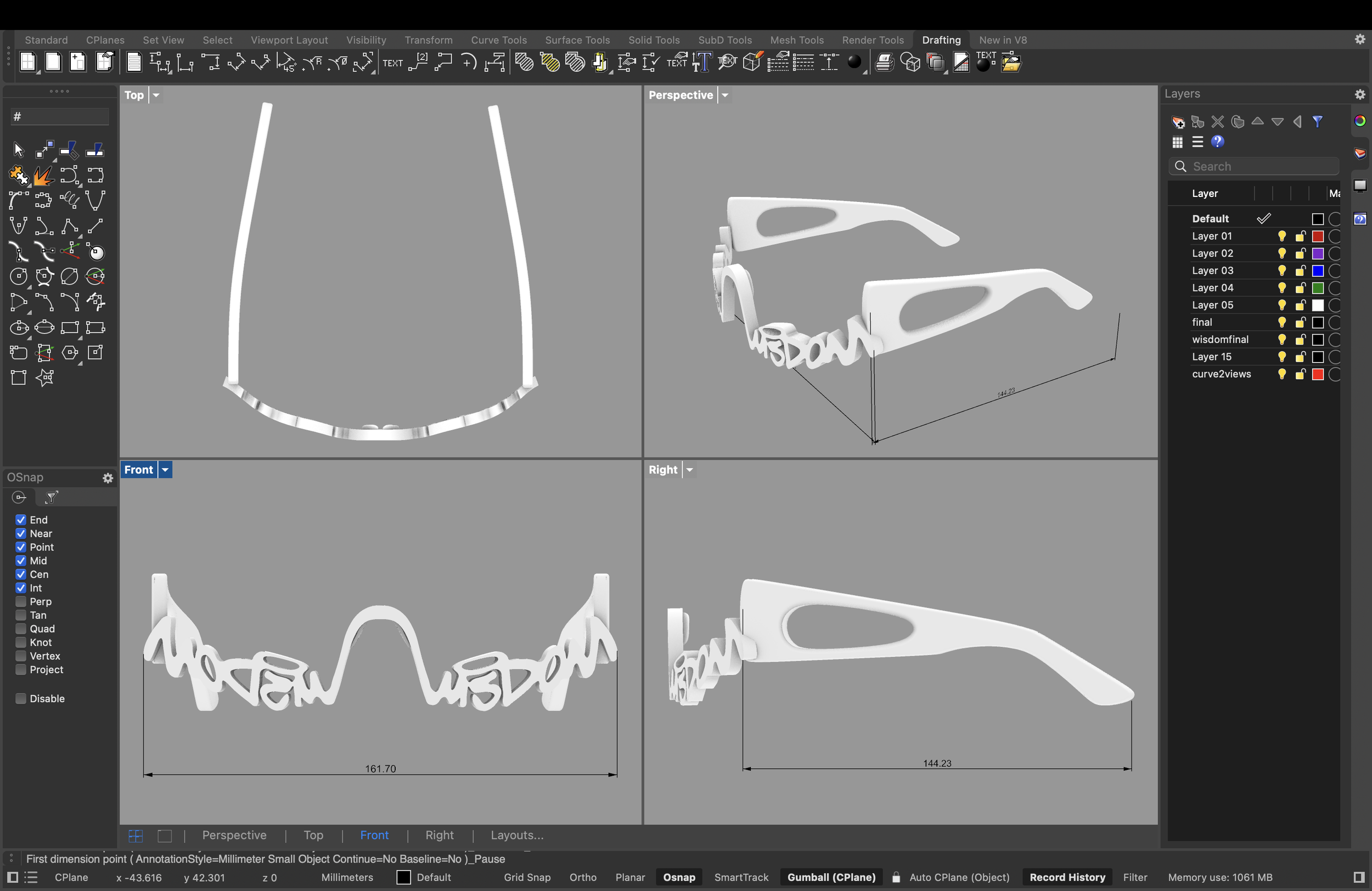Move the layer down with the down triangle

point(1278,122)
